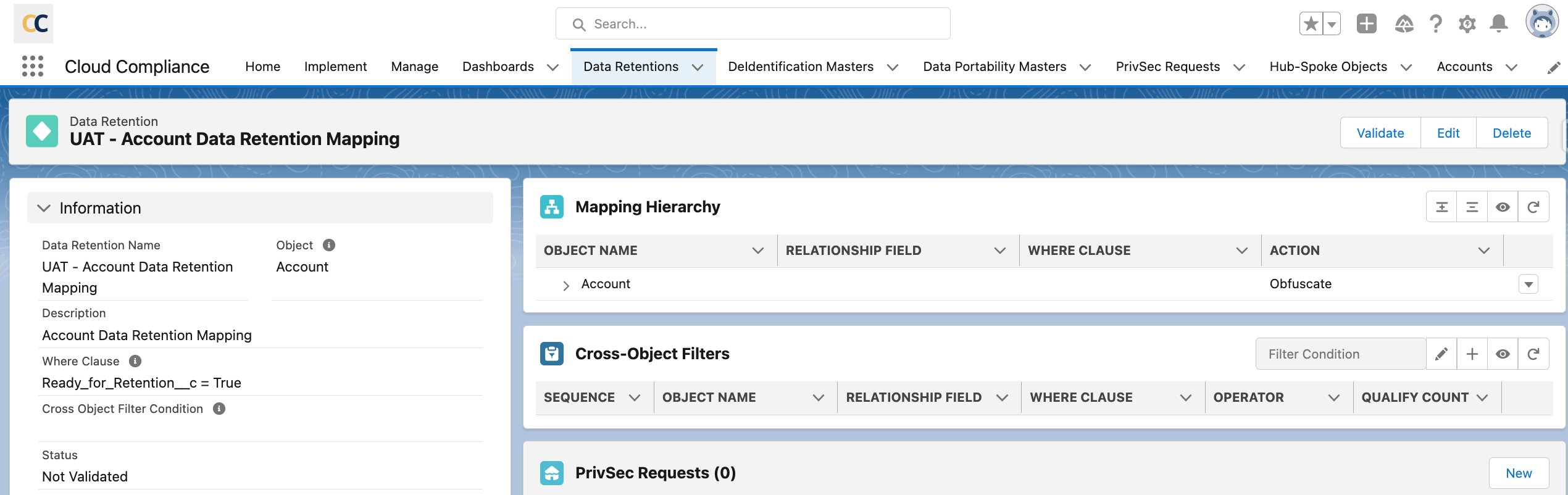Refresh the Mapping Hierarchy panel
Viewport: 1568px width, 495px height.
(1533, 207)
